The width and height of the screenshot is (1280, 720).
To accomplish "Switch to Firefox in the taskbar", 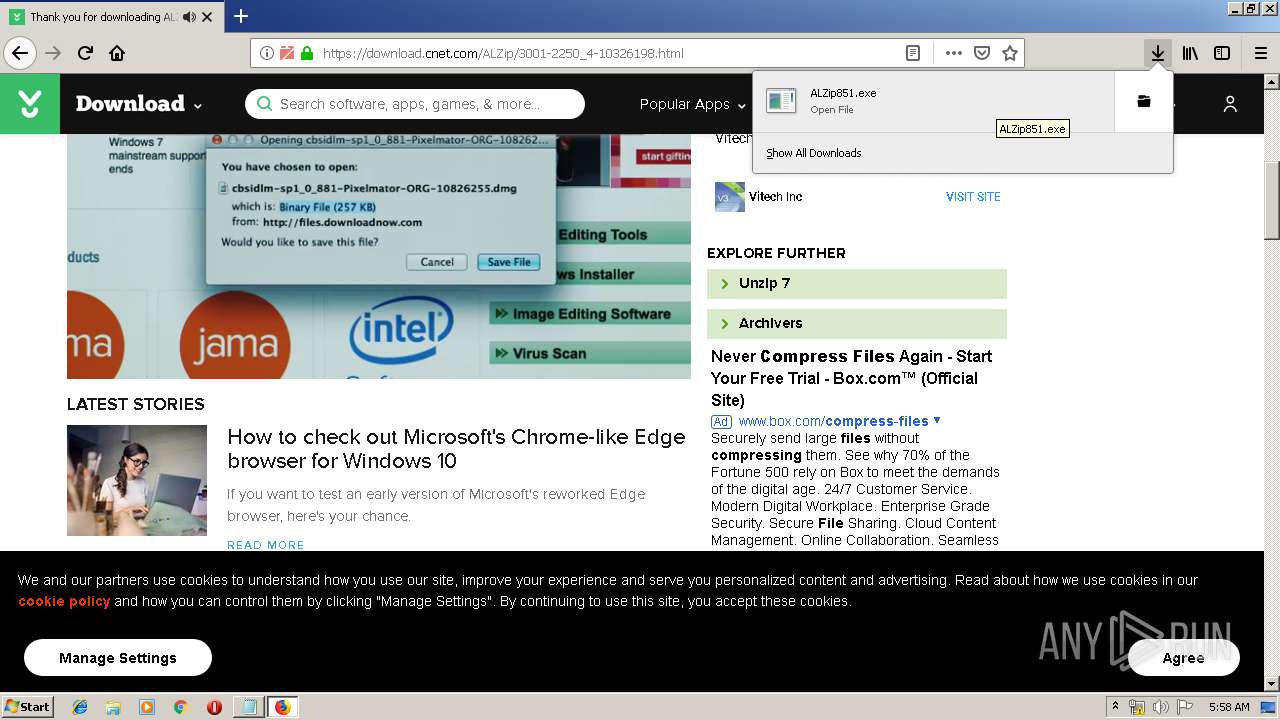I will click(282, 707).
